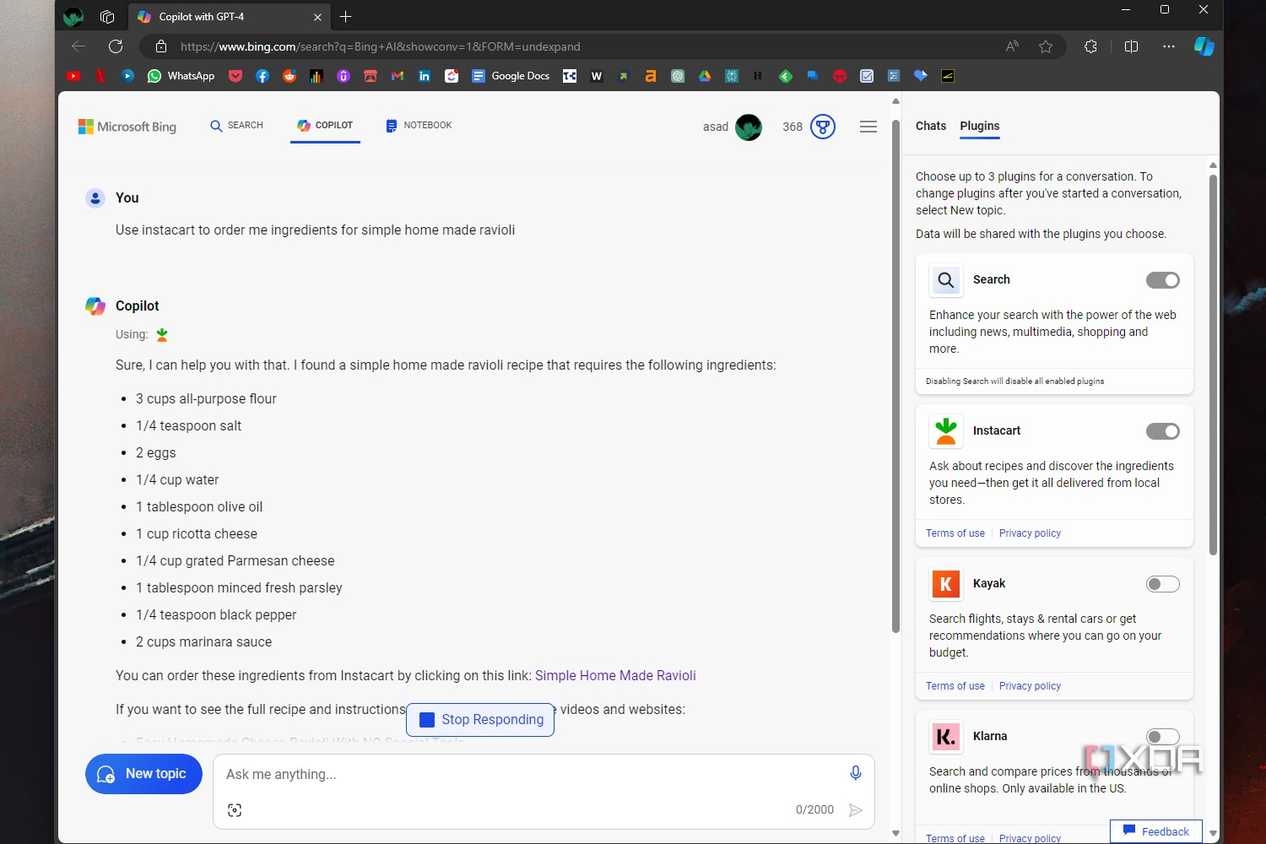Image resolution: width=1266 pixels, height=844 pixels.
Task: Open Instacart Terms of use link
Action: tap(955, 533)
